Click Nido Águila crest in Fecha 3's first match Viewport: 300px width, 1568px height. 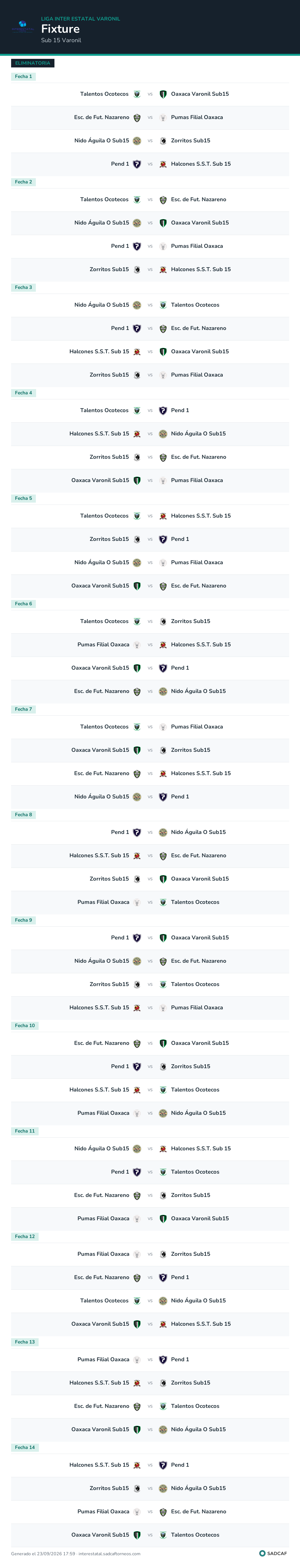[137, 305]
